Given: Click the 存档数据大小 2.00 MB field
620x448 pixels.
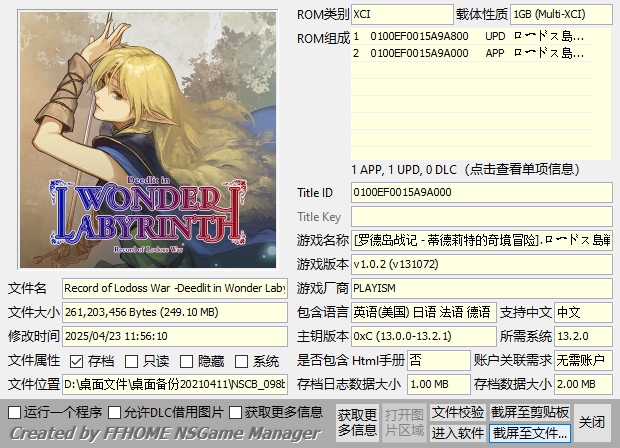Looking at the screenshot, I should (x=583, y=384).
